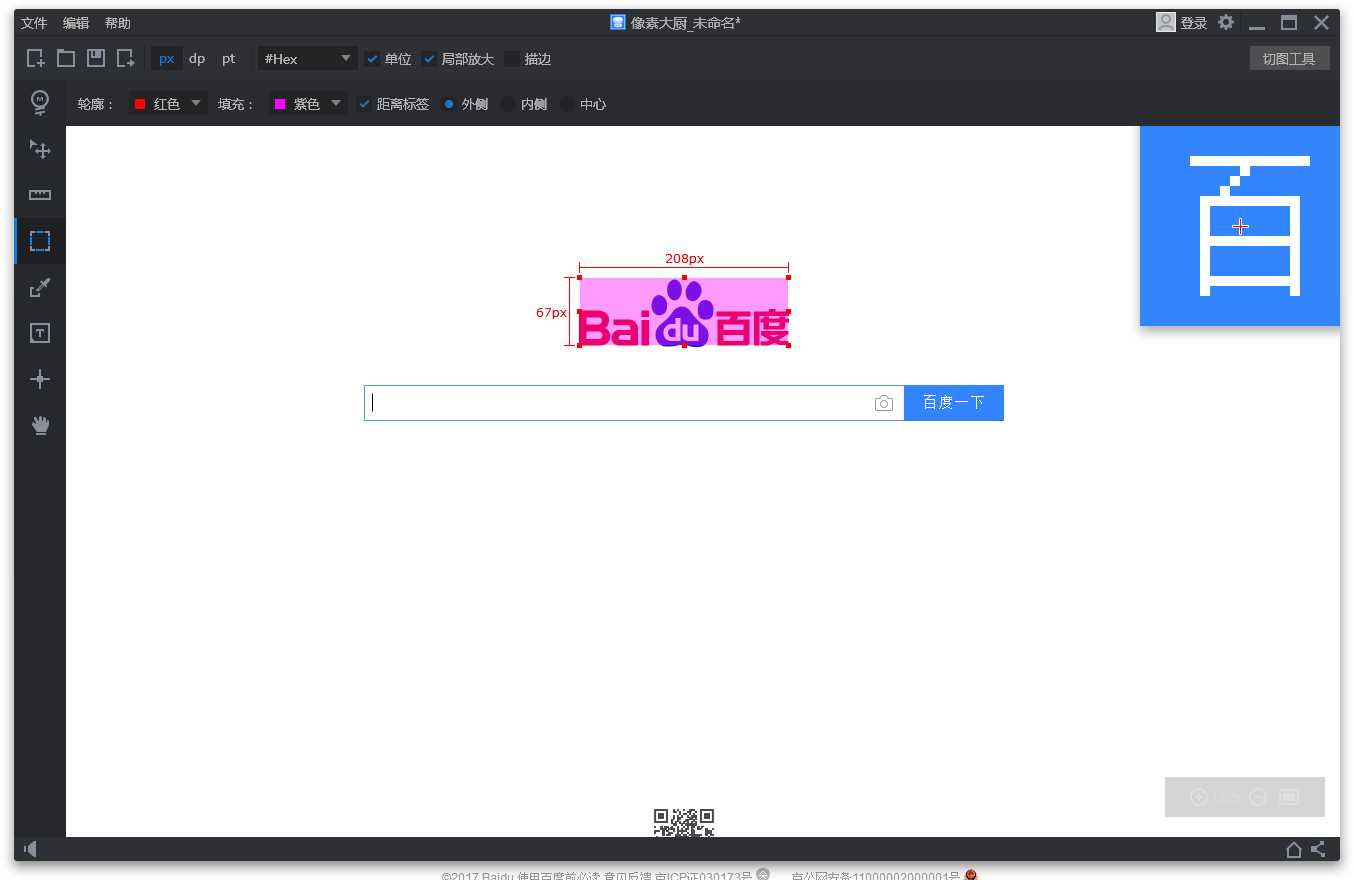Click the zoom-out icon in zoom panel

[x=1258, y=797]
